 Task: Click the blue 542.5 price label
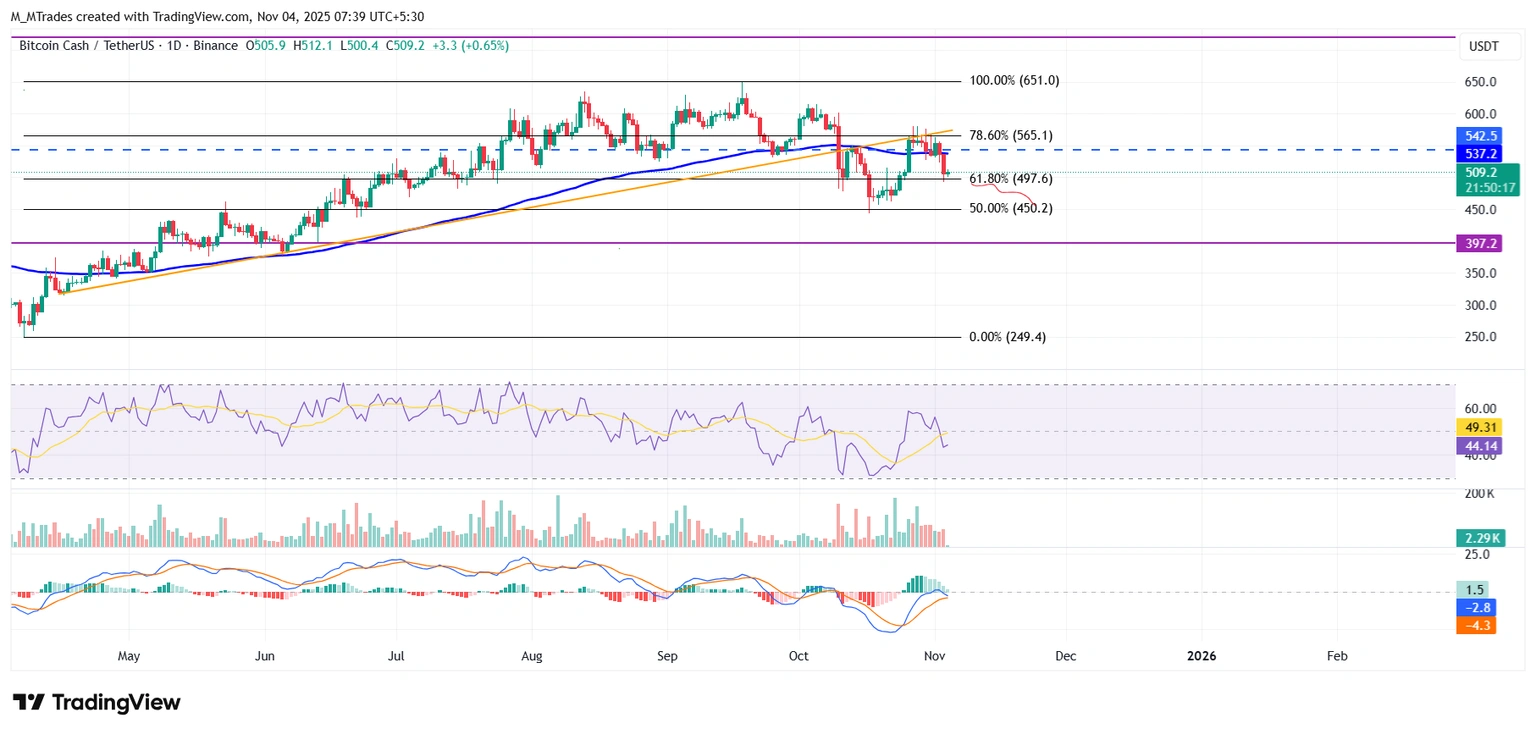click(x=1479, y=135)
